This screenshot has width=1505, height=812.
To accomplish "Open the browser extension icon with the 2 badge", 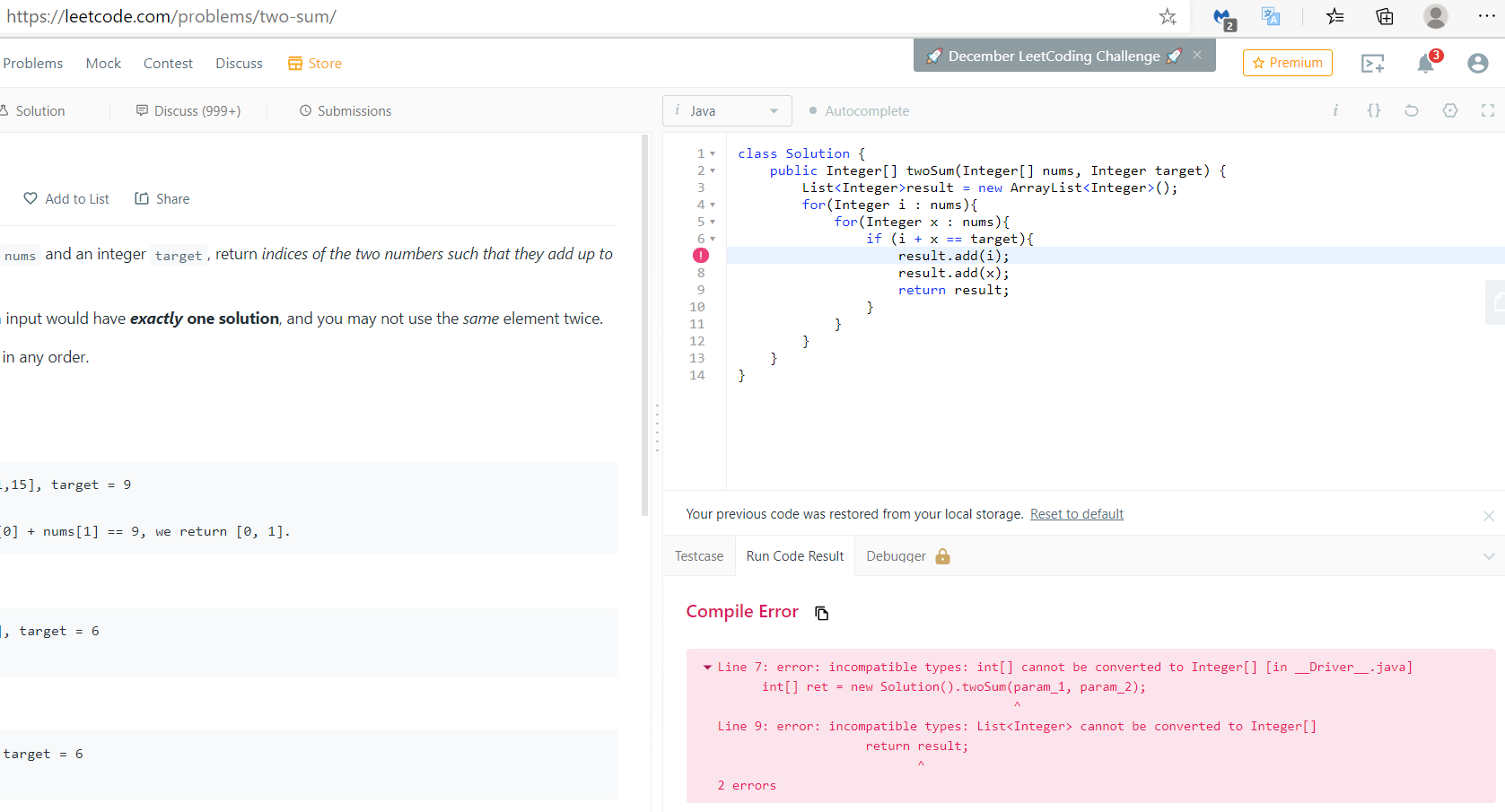I will [1223, 18].
